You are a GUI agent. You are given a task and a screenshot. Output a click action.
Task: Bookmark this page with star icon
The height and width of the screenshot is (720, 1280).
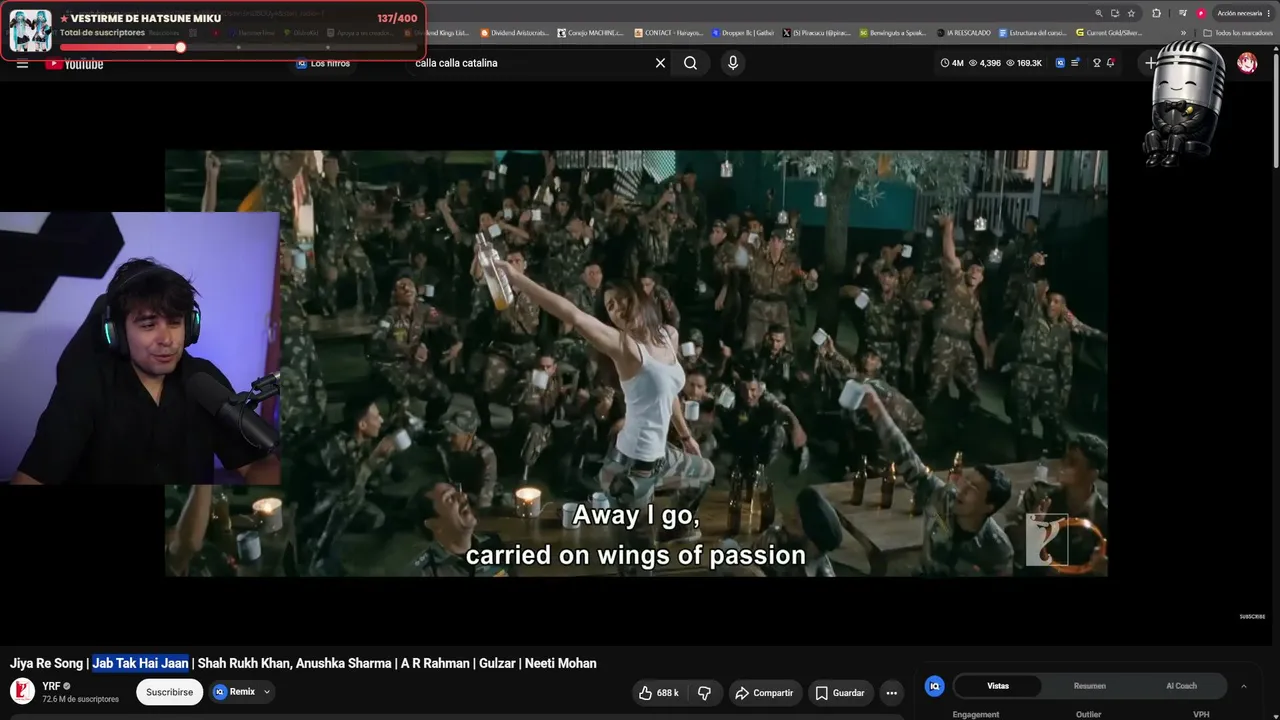tap(1131, 13)
